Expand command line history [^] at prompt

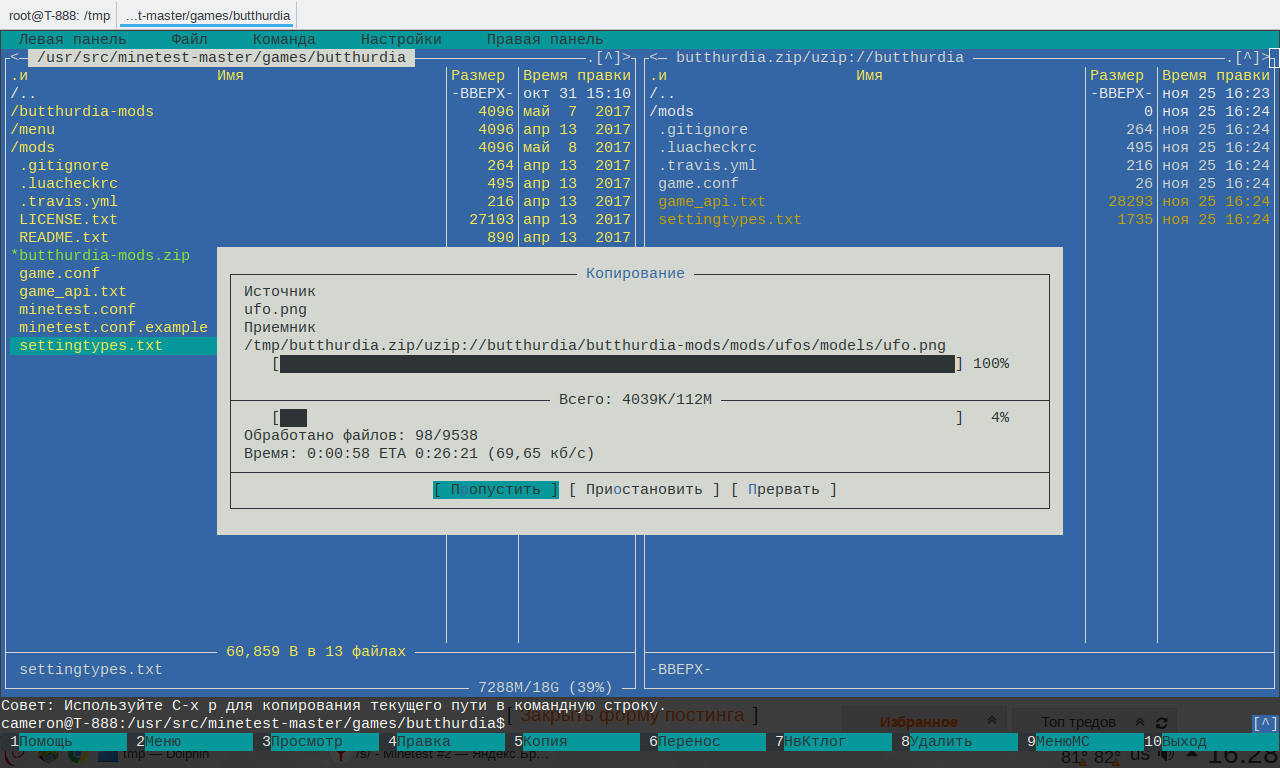[1264, 723]
